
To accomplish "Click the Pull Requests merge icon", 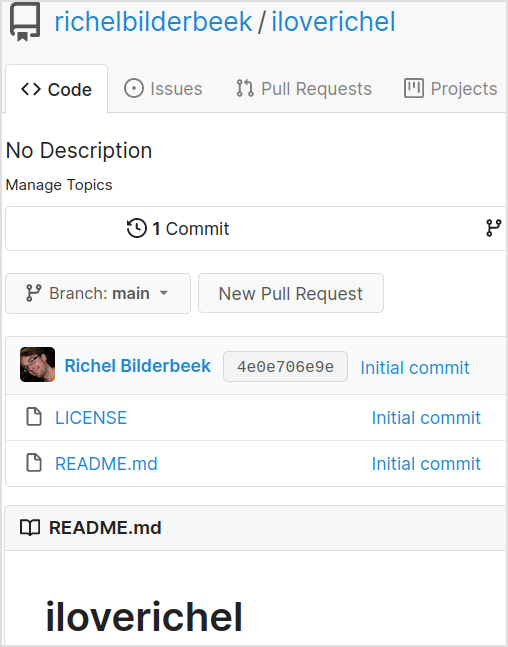I will pos(245,88).
